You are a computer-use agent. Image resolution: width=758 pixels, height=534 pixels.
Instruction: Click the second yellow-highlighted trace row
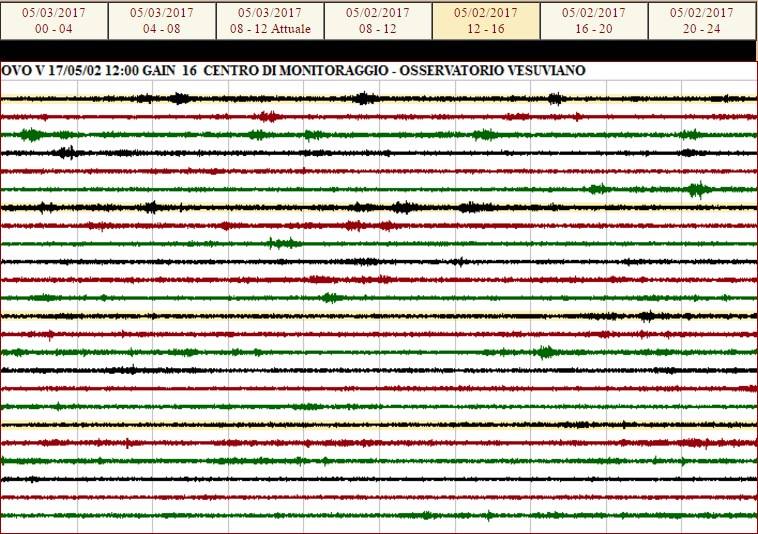379,207
